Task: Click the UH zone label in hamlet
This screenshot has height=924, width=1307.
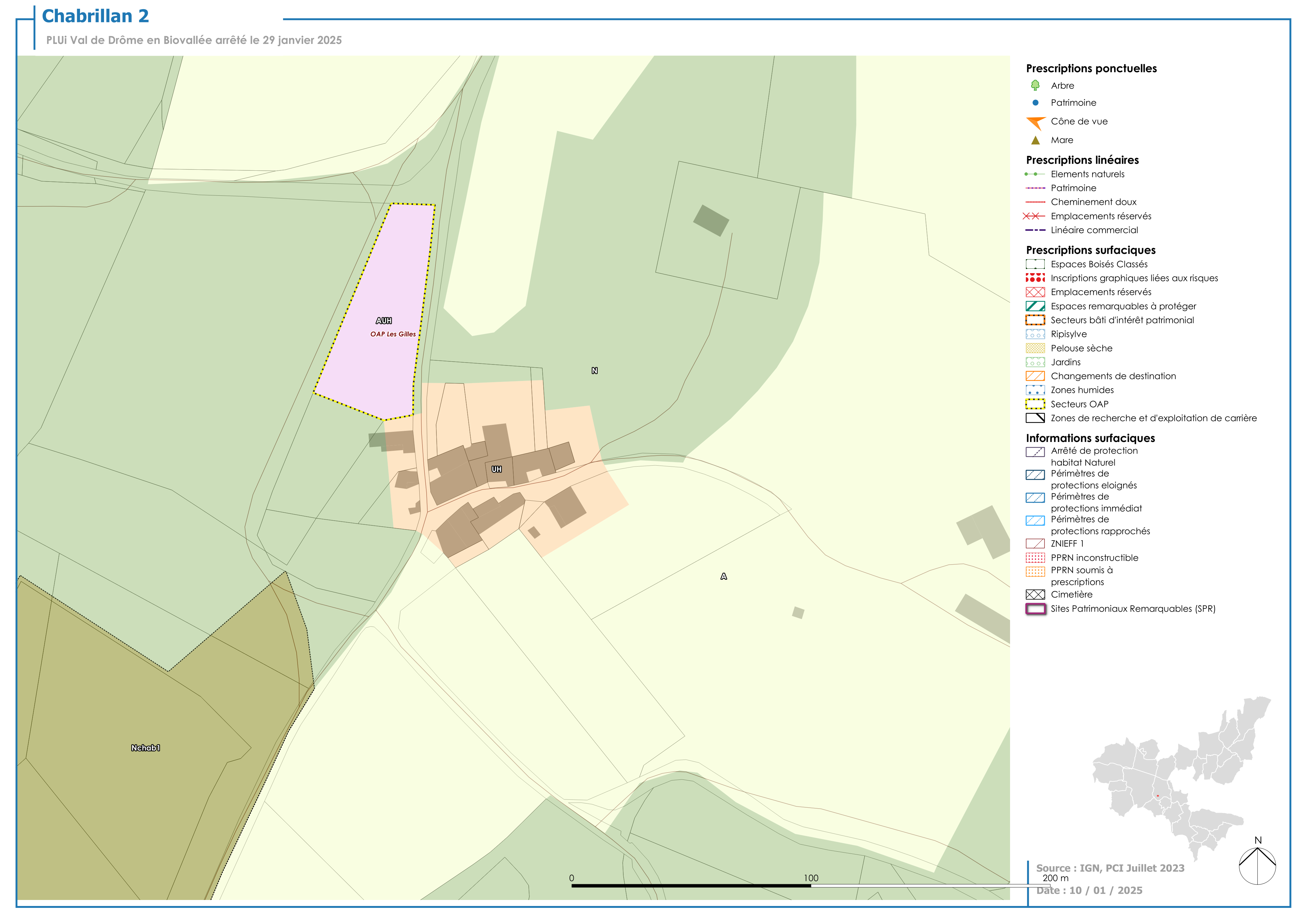Action: pyautogui.click(x=496, y=469)
